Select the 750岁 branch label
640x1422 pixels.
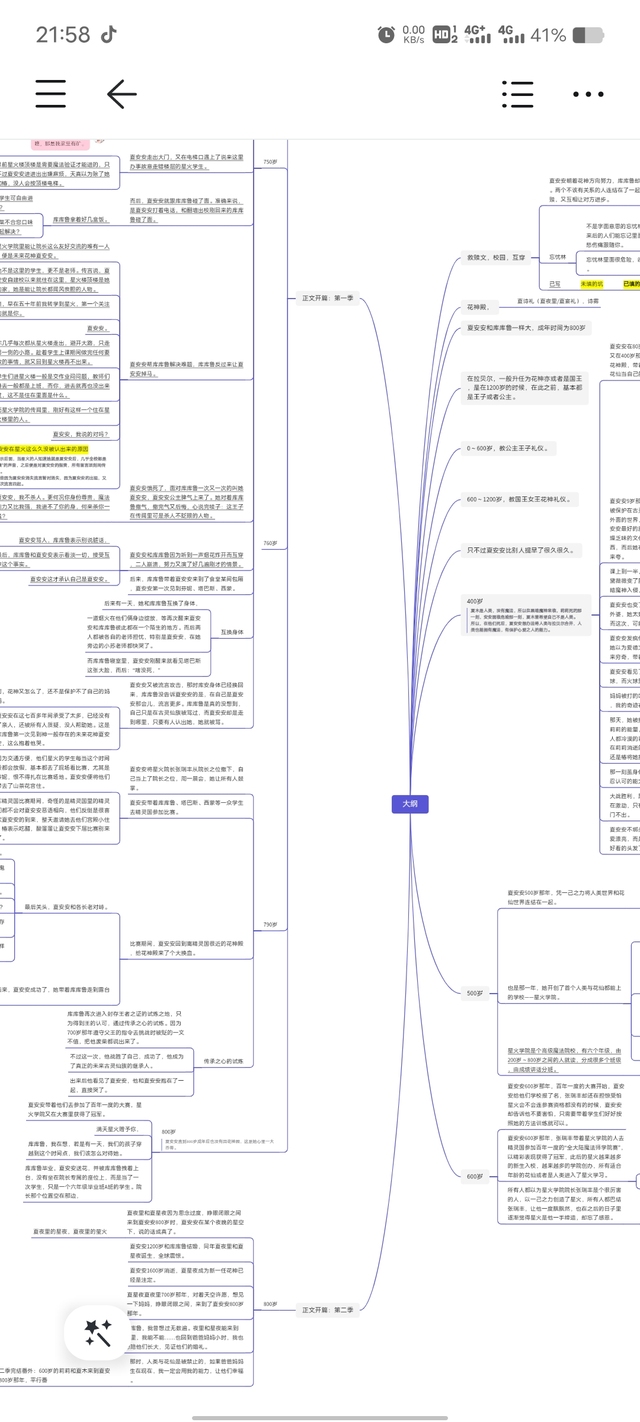click(x=270, y=161)
